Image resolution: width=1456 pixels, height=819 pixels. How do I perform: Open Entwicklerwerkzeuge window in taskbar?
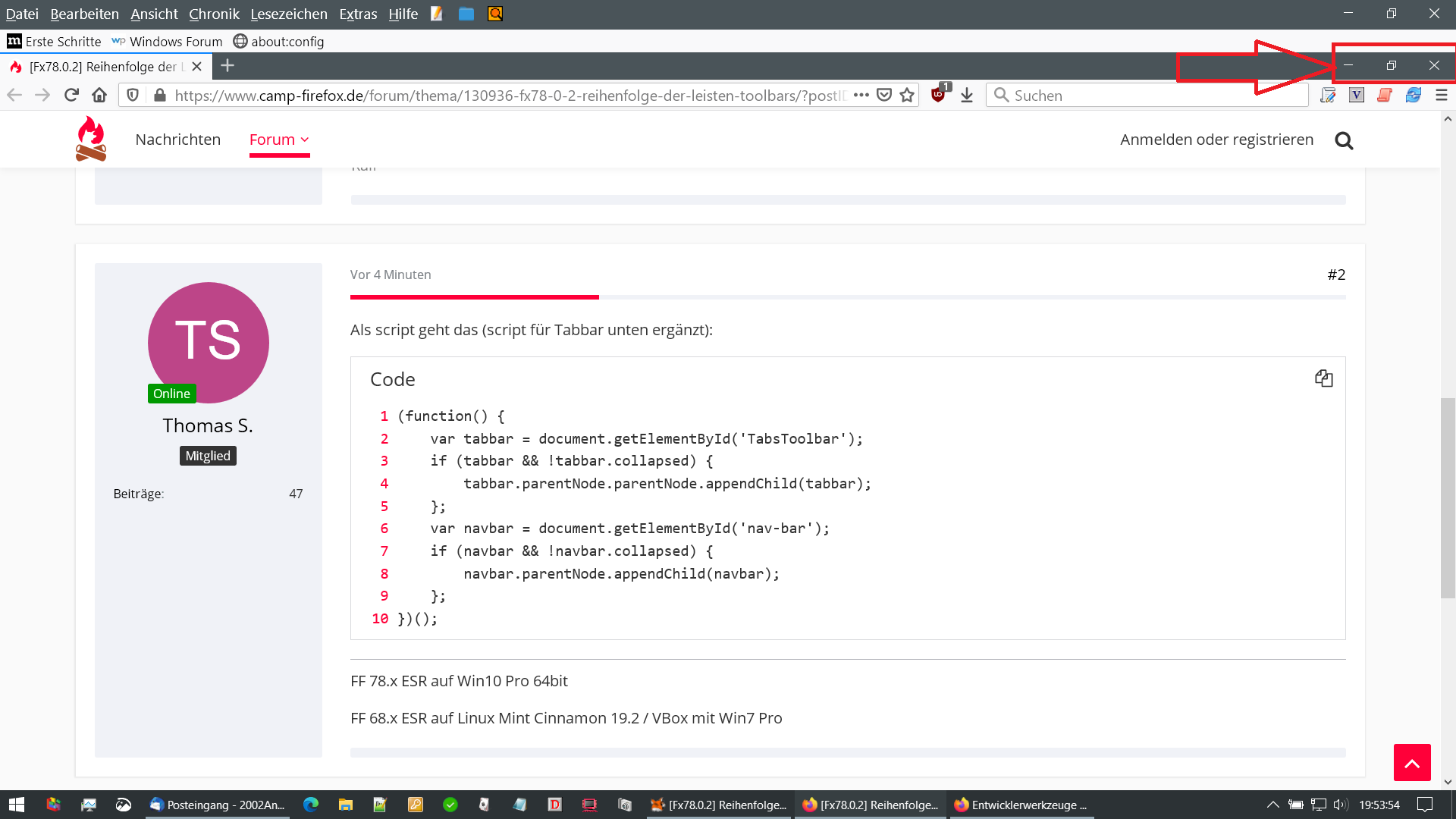(1021, 805)
